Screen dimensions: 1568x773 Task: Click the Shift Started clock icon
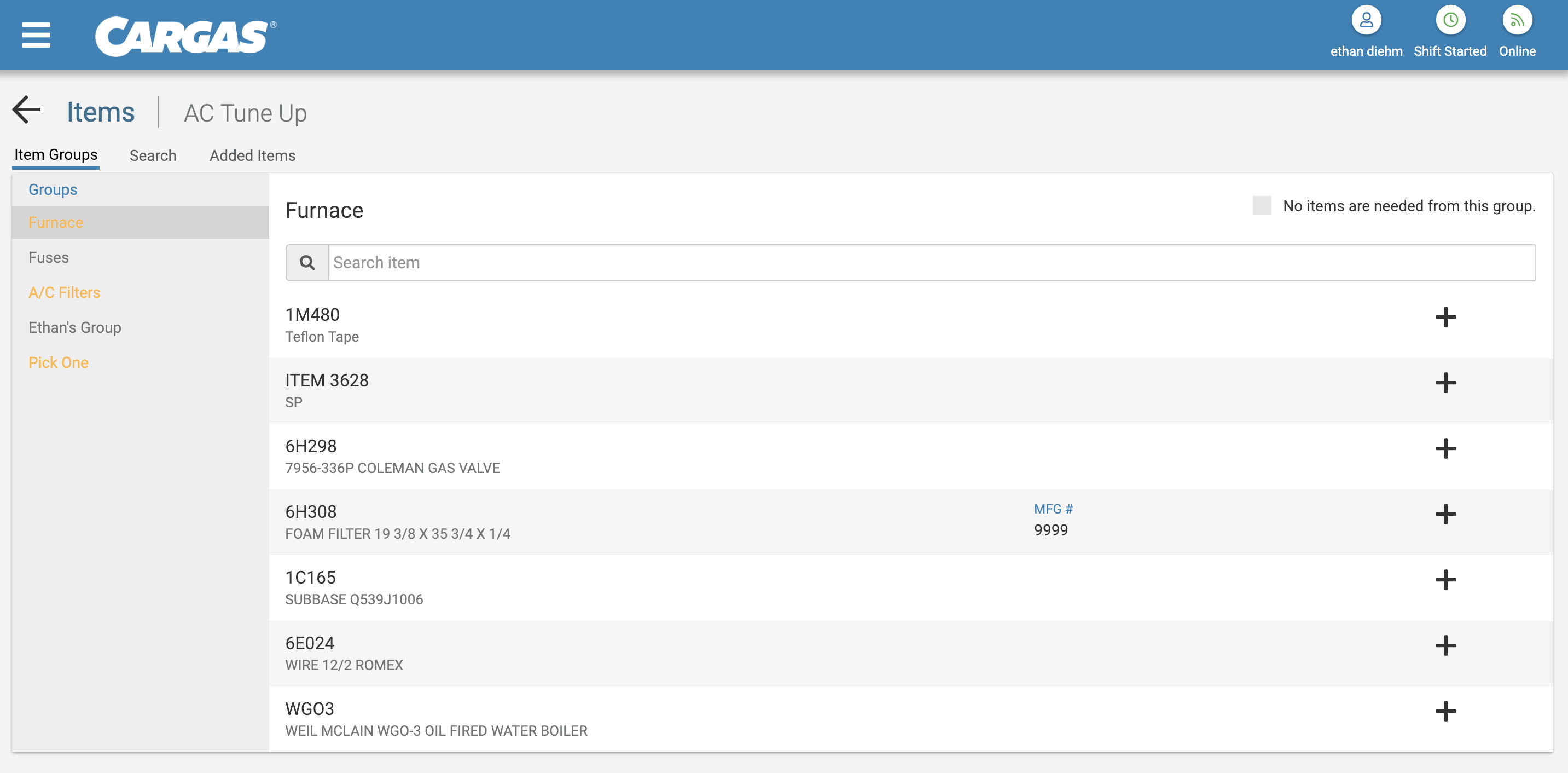1449,21
